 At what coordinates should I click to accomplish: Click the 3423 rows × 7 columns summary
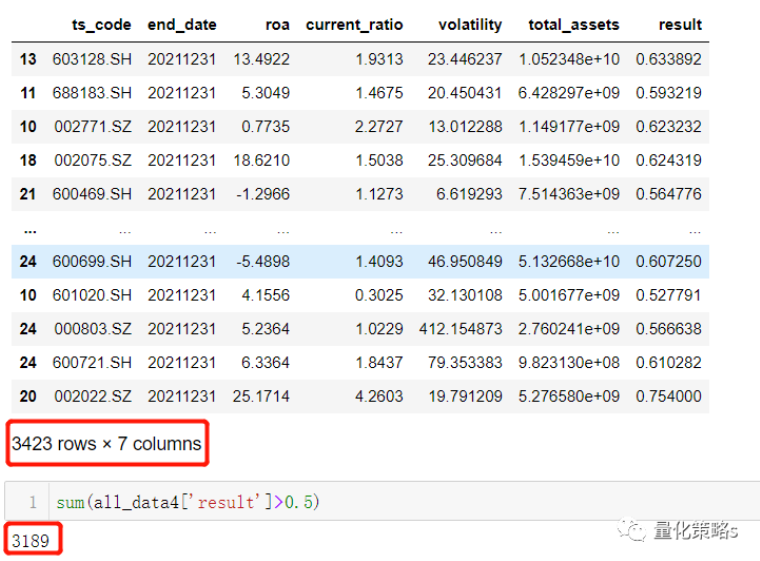click(107, 444)
